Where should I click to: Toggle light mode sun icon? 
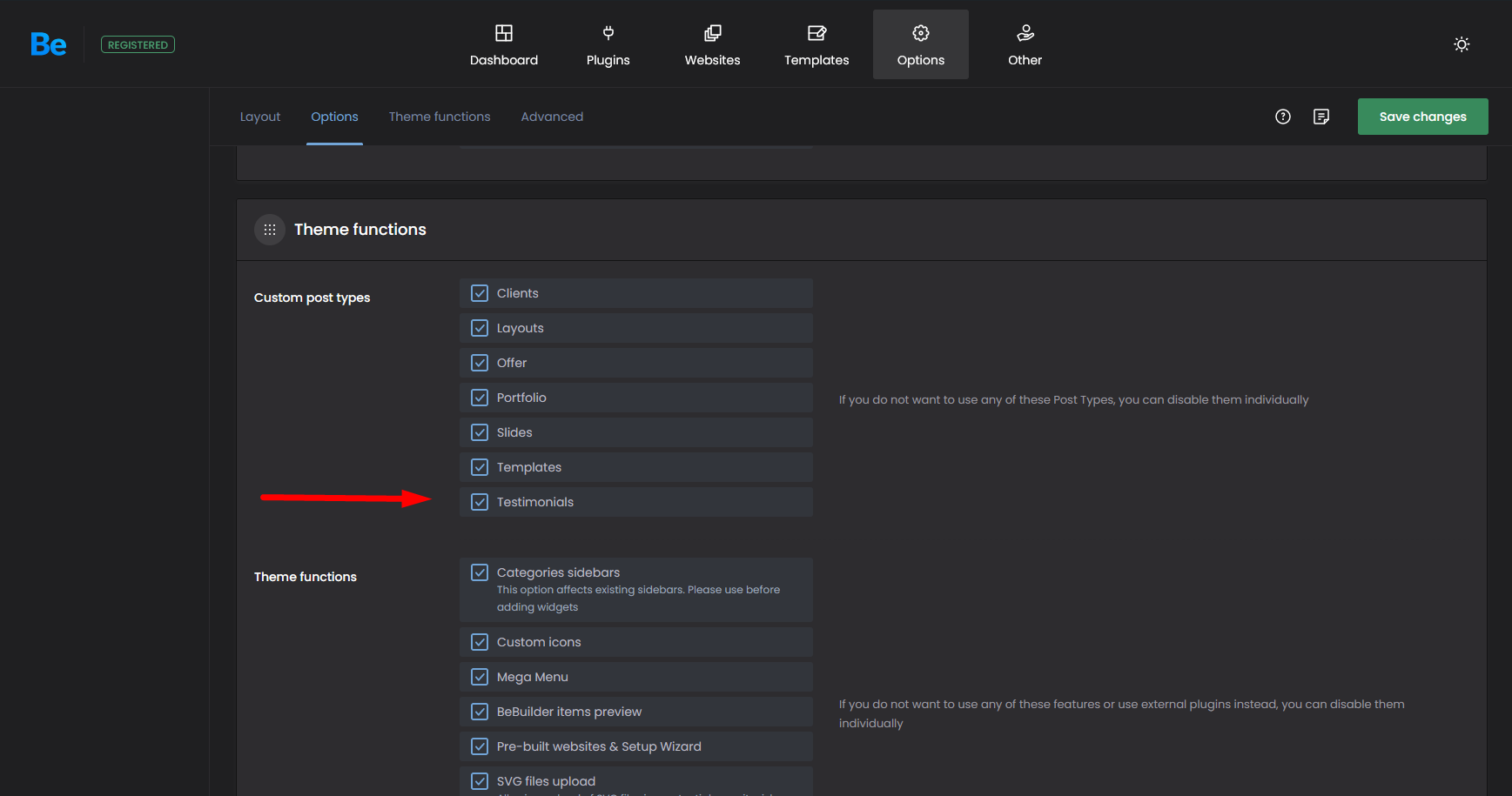coord(1462,44)
